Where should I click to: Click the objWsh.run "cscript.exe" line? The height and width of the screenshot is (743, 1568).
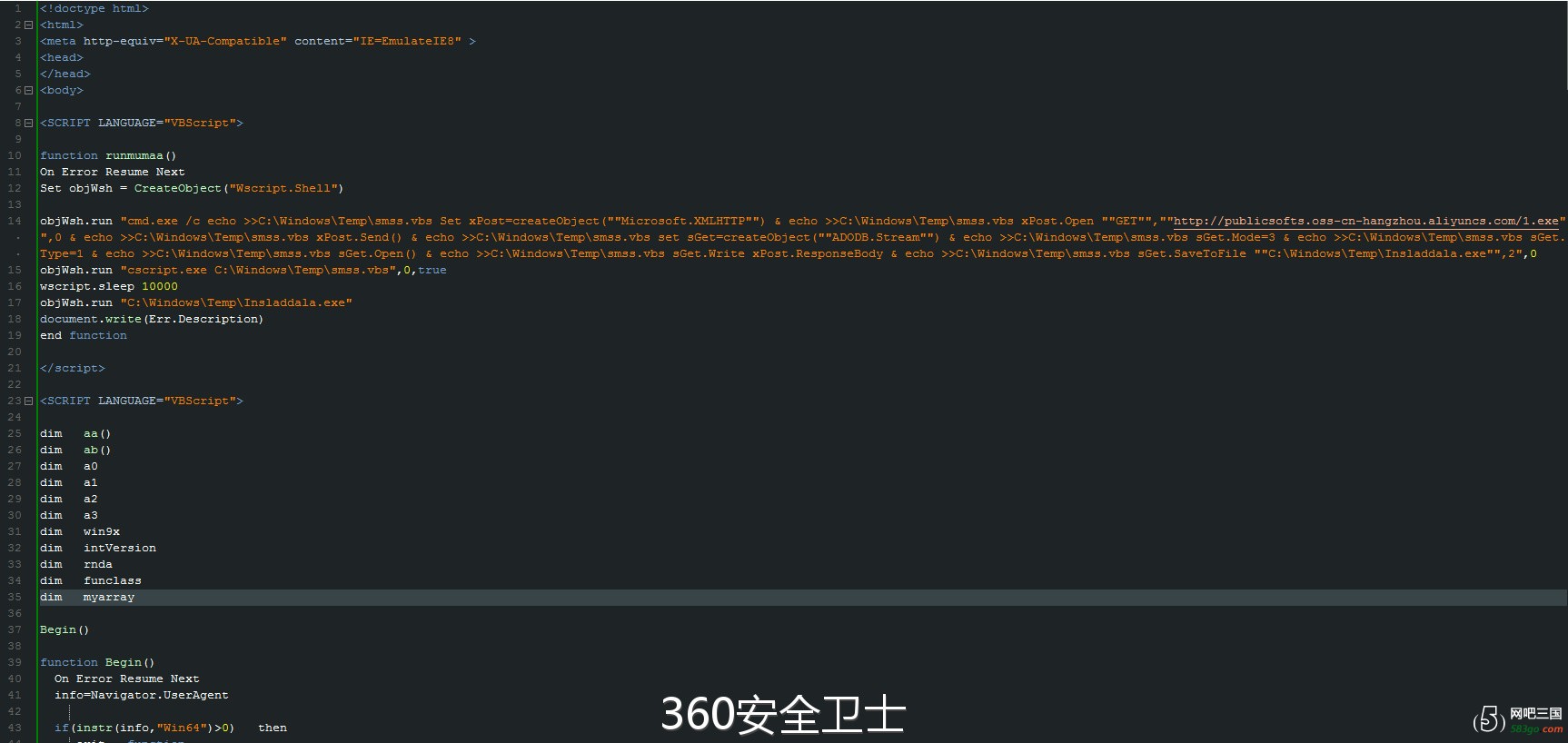[243, 270]
